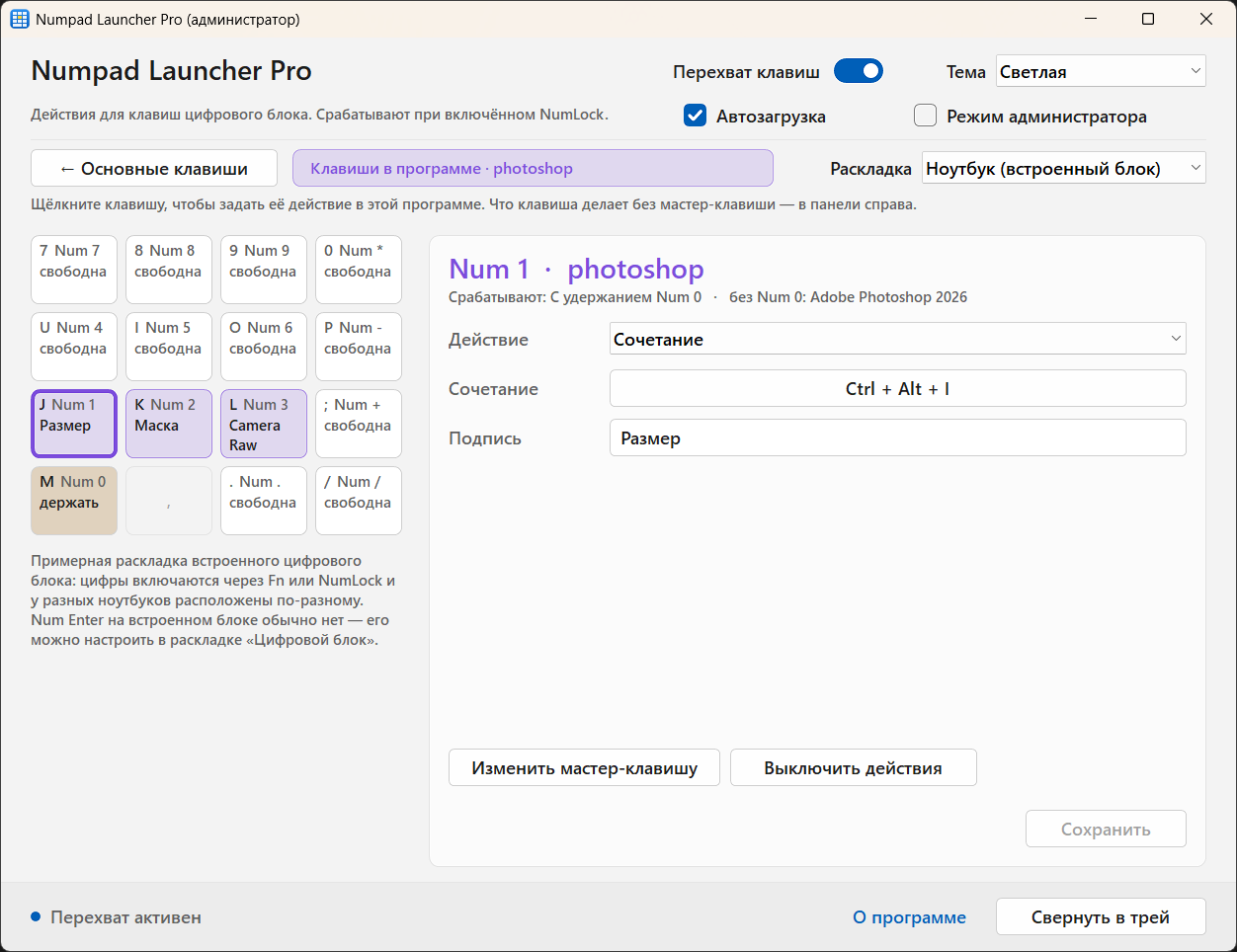The height and width of the screenshot is (952, 1237).
Task: Click the Подпись field containing Размер
Action: 897,437
